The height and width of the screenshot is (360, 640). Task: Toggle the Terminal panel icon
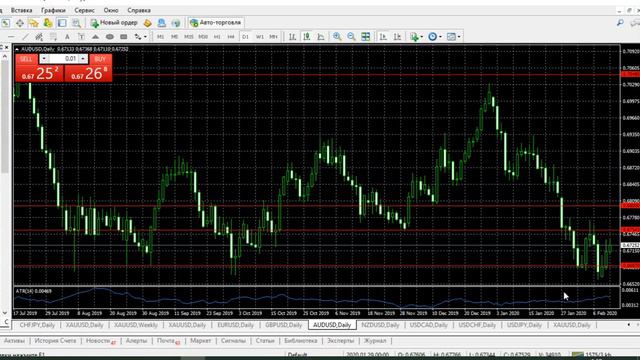click(x=62, y=23)
